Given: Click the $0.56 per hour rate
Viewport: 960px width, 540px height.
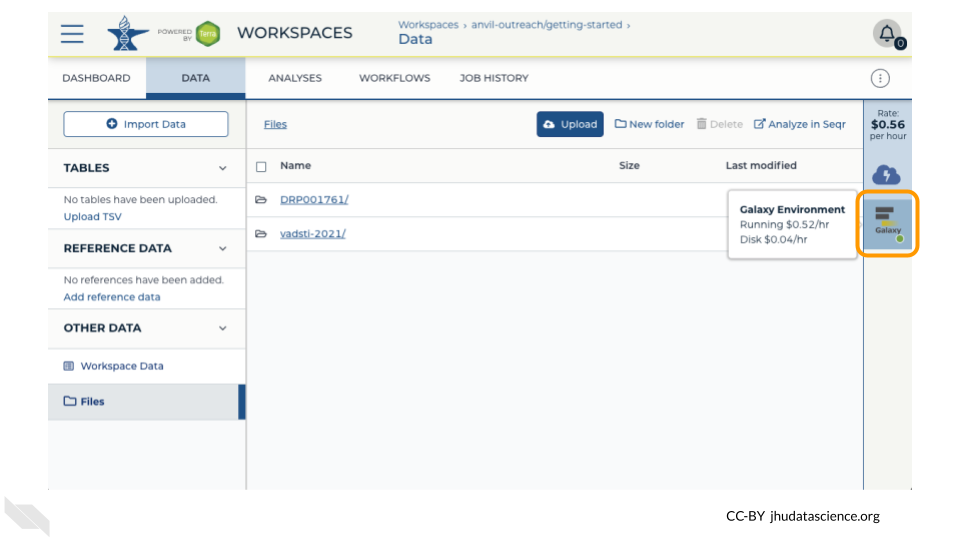Looking at the screenshot, I should 888,124.
